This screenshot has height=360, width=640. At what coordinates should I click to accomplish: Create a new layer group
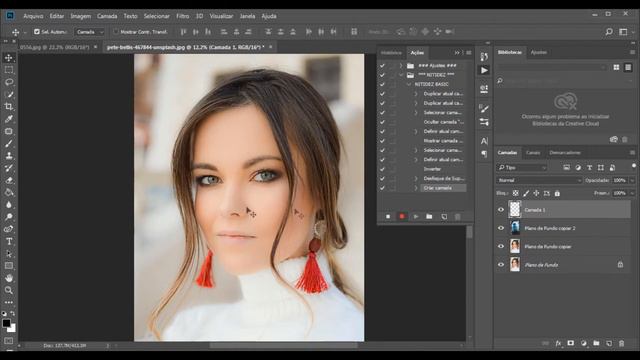point(596,343)
